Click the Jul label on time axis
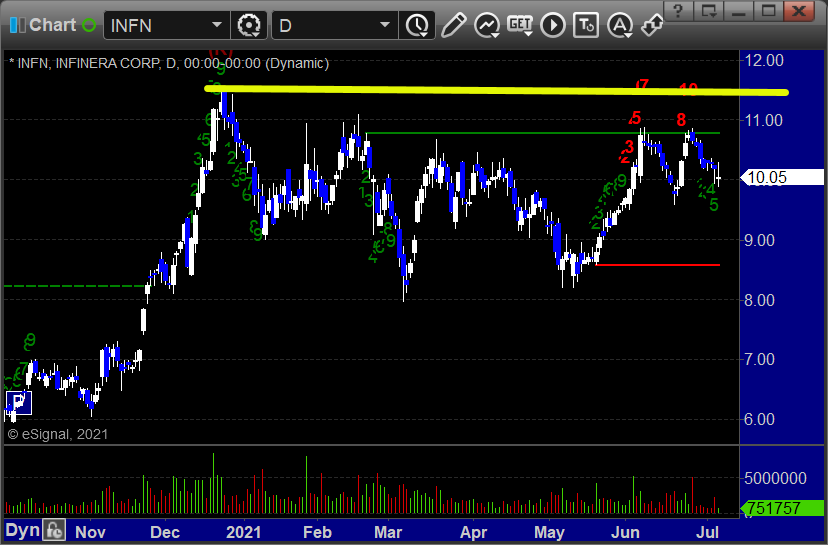Viewport: 828px width, 545px height. [707, 532]
